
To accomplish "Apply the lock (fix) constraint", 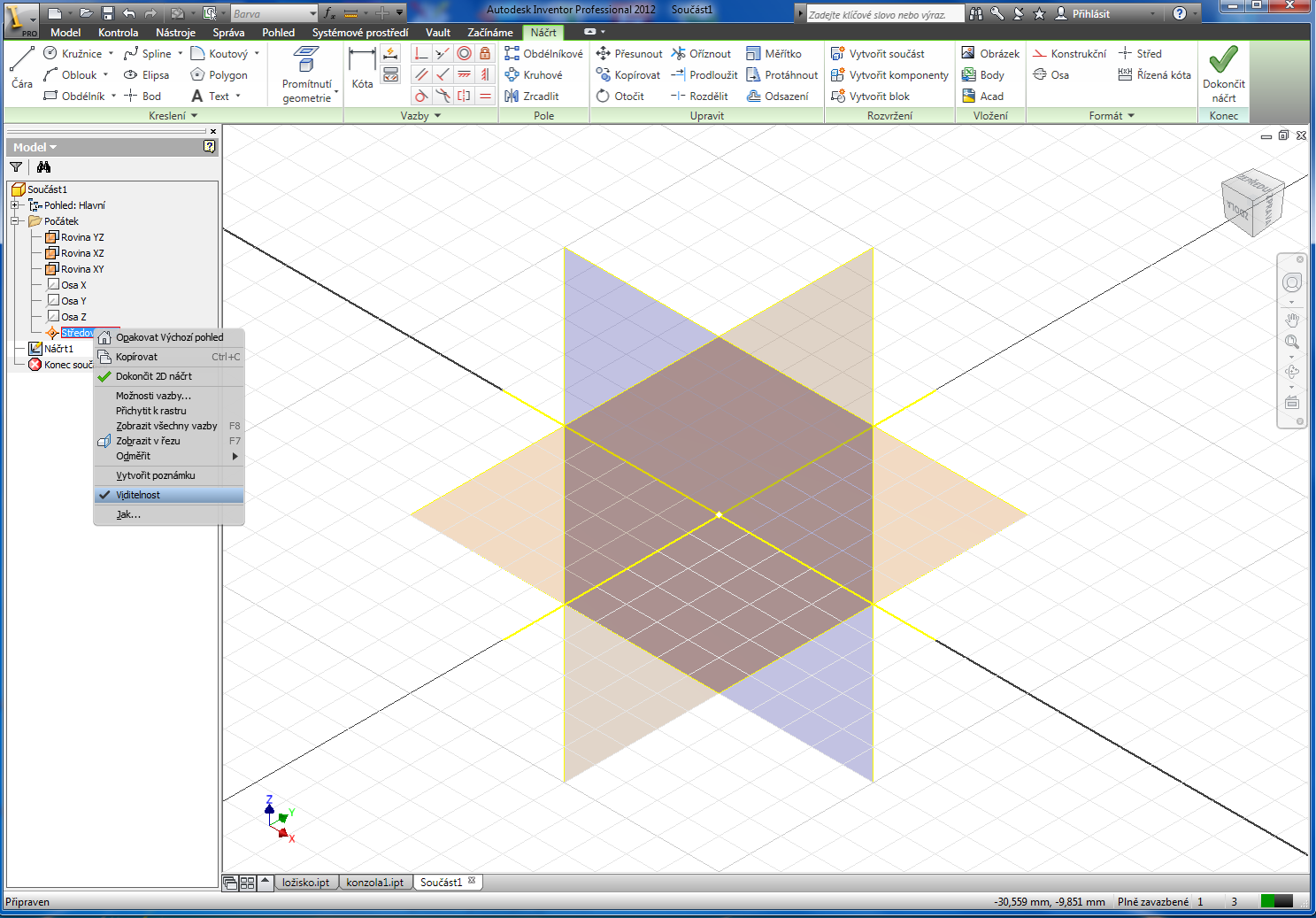I will pyautogui.click(x=485, y=54).
